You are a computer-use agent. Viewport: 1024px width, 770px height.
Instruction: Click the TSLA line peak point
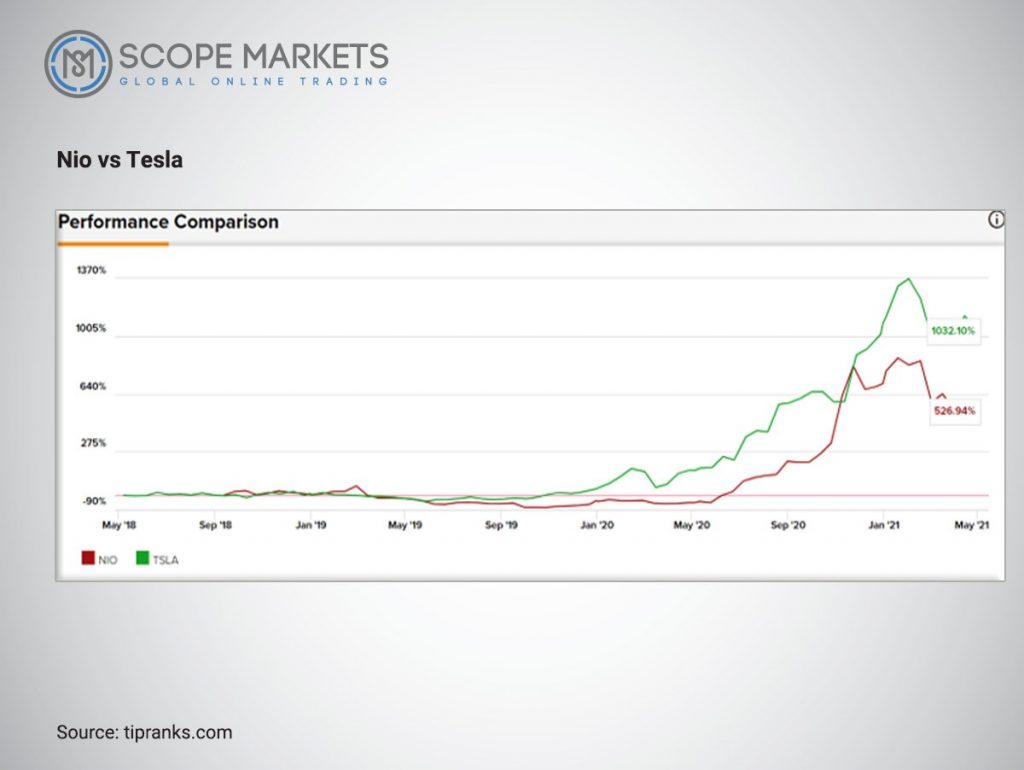[908, 279]
